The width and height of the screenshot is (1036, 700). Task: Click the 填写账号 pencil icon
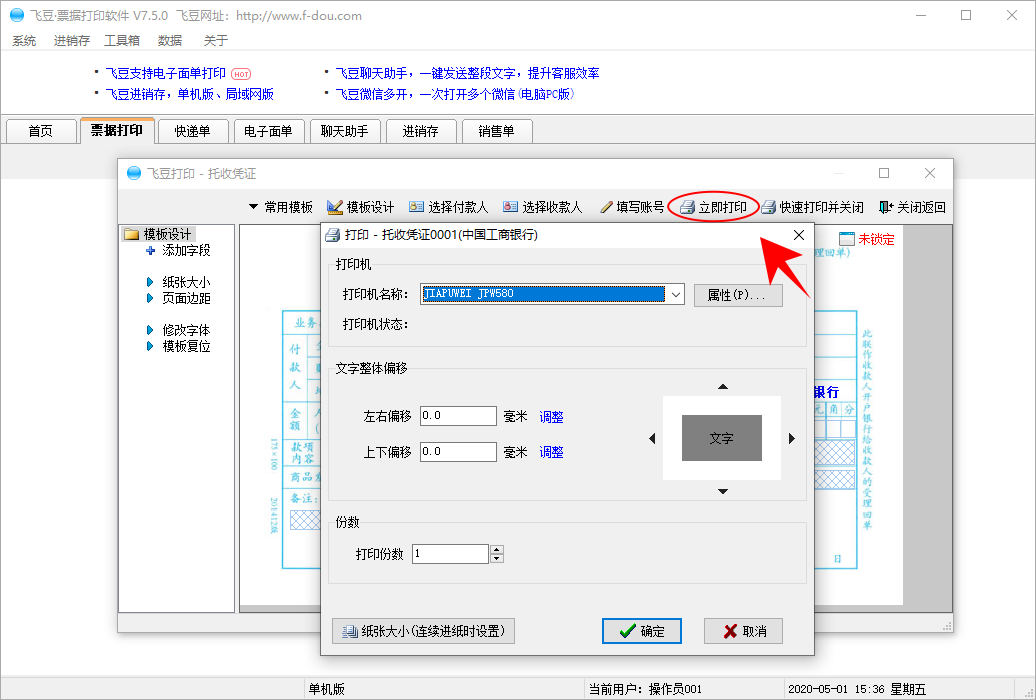click(606, 207)
